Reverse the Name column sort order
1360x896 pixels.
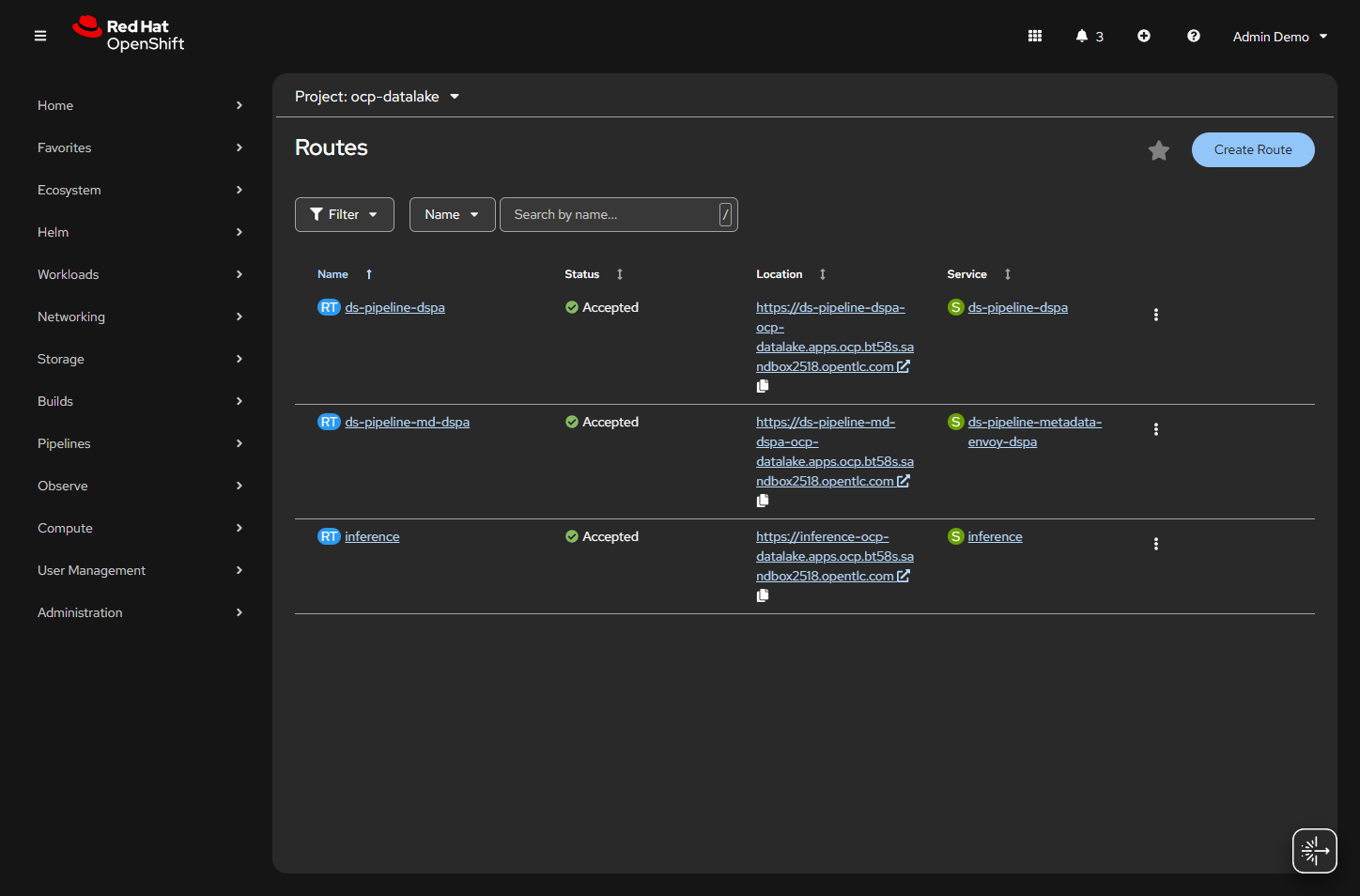345,274
